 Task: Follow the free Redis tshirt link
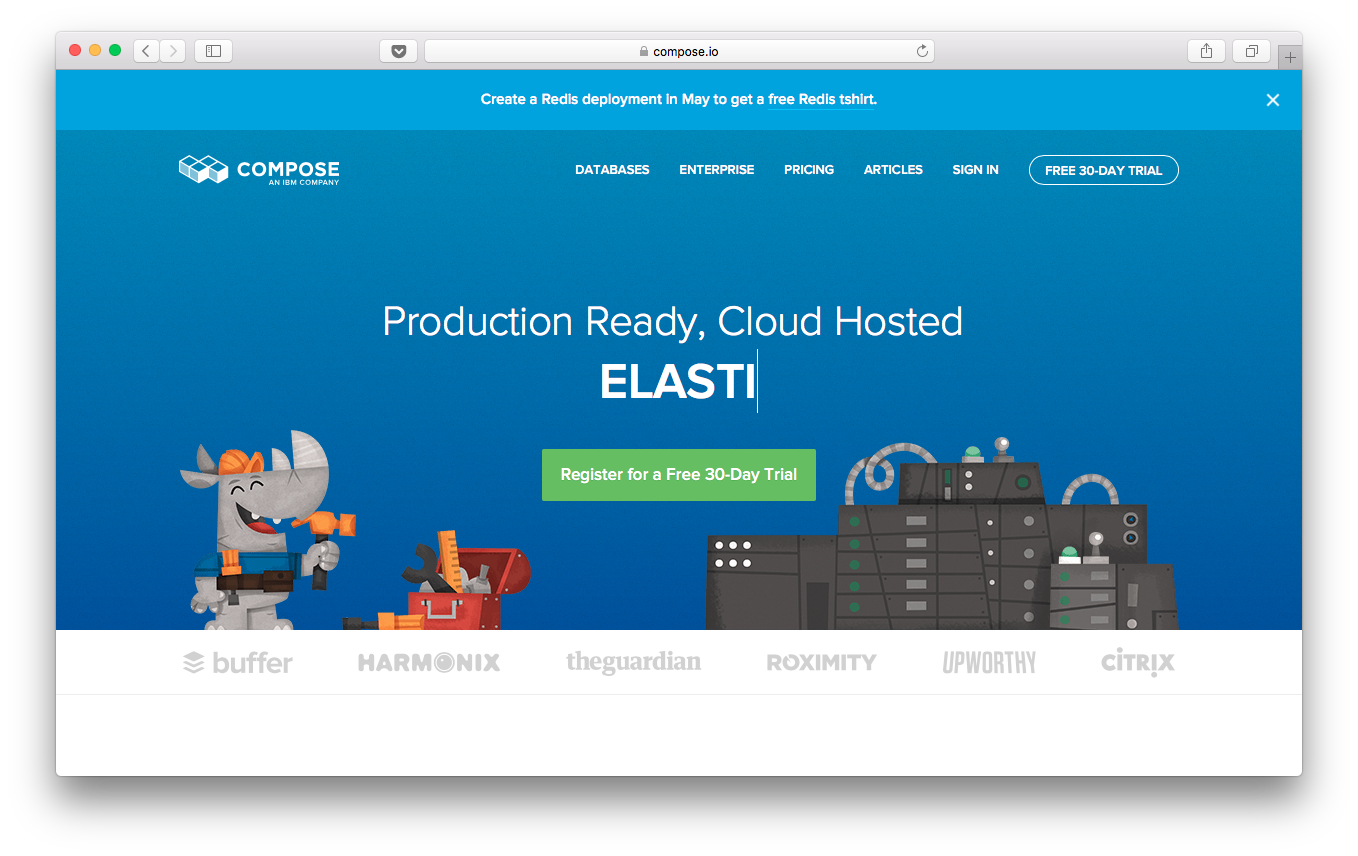click(x=822, y=100)
